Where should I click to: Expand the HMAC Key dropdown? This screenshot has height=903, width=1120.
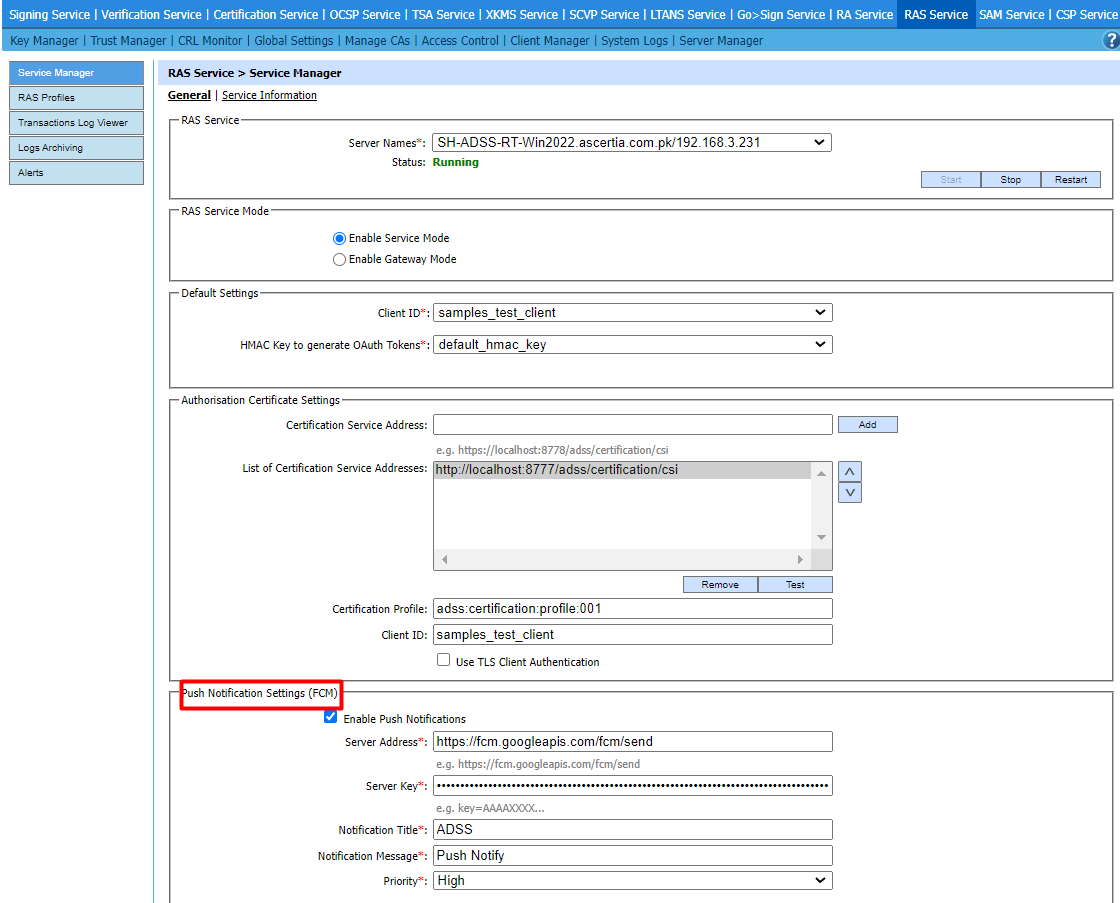(632, 345)
